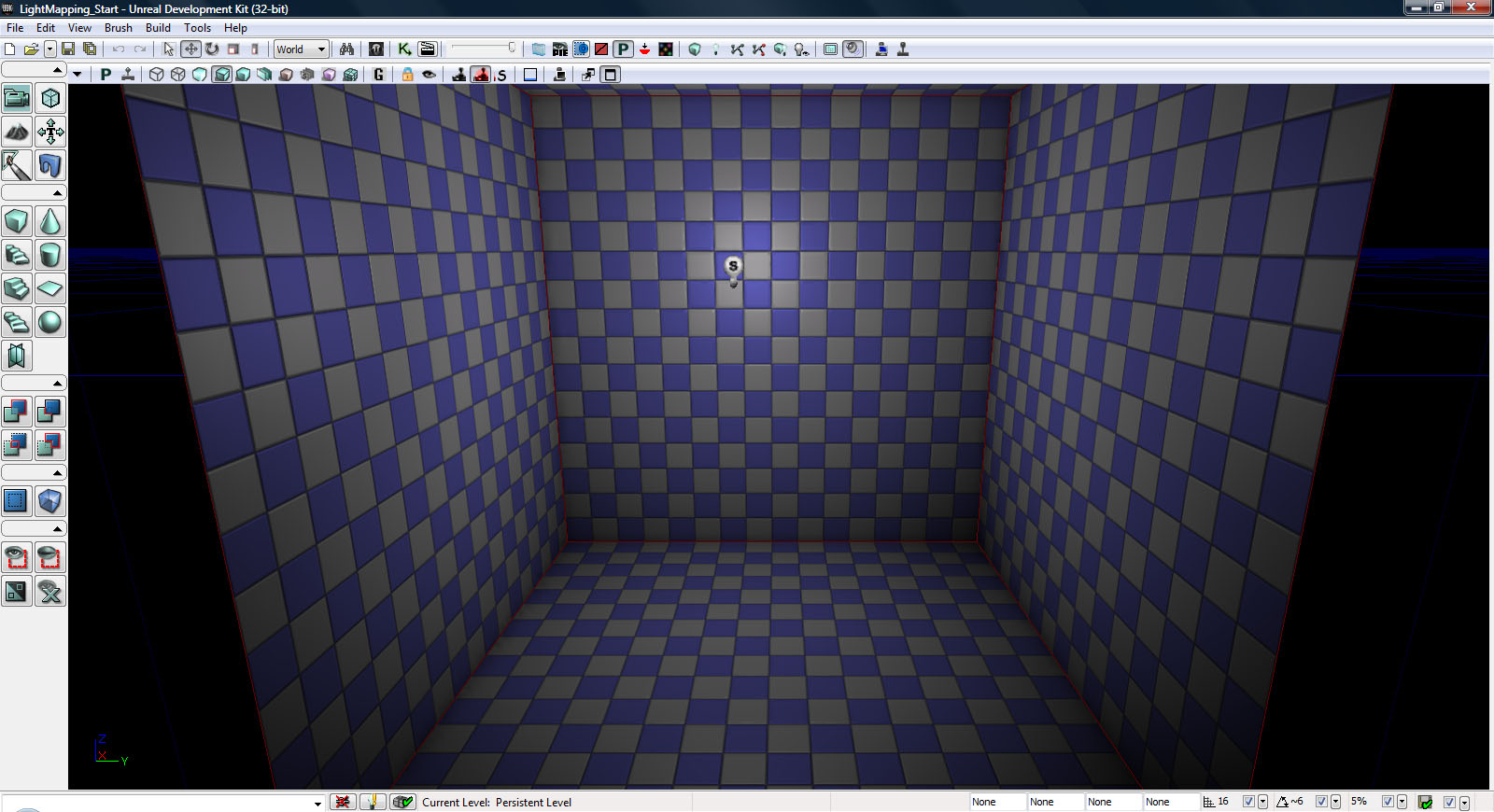This screenshot has width=1494, height=812.
Task: Collapse the Brushes section arrow in toolbox
Action: point(57,193)
